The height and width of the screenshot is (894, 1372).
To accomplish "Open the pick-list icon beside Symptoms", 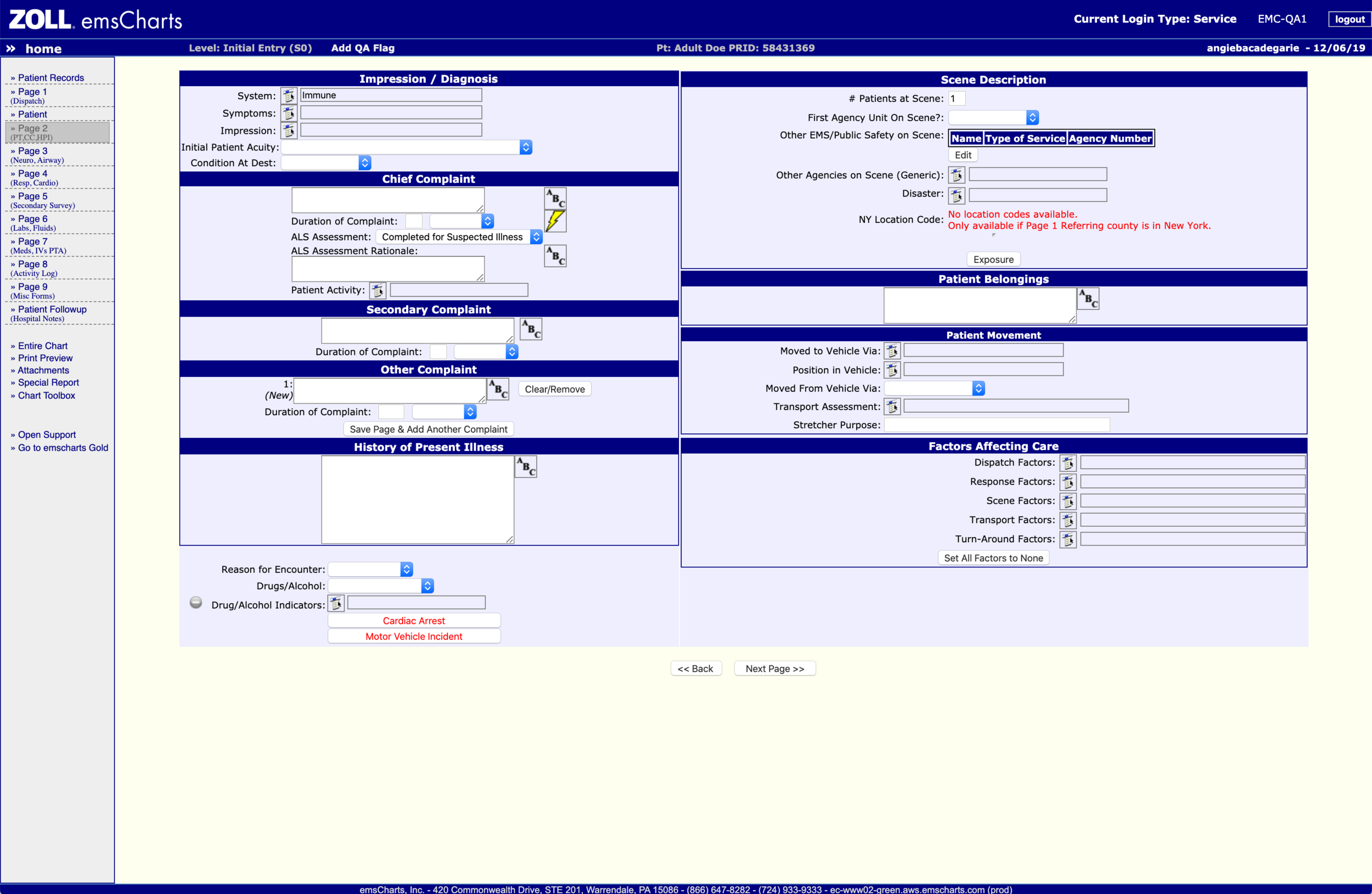I will [289, 113].
